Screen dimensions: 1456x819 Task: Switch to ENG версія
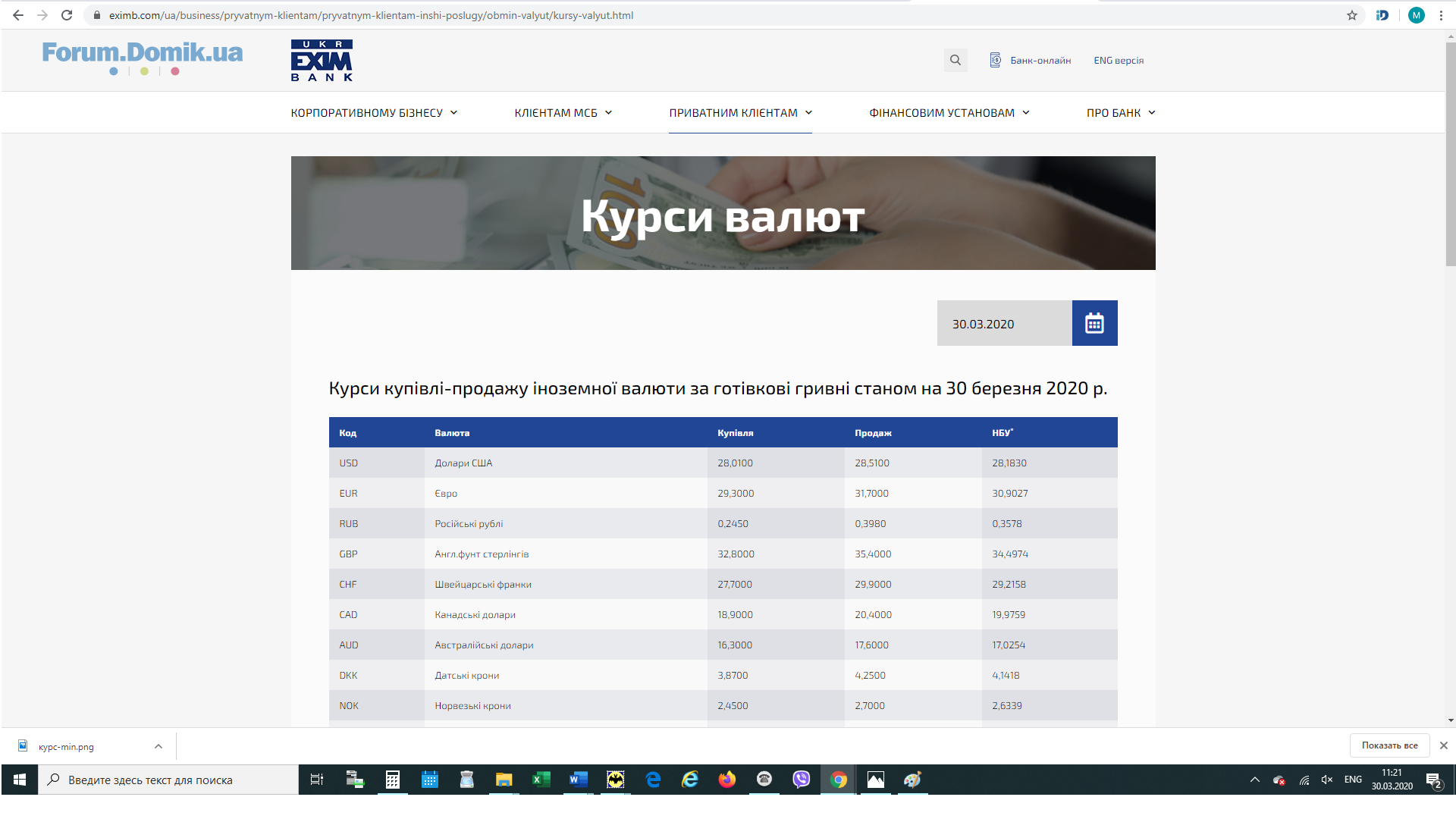[1119, 60]
